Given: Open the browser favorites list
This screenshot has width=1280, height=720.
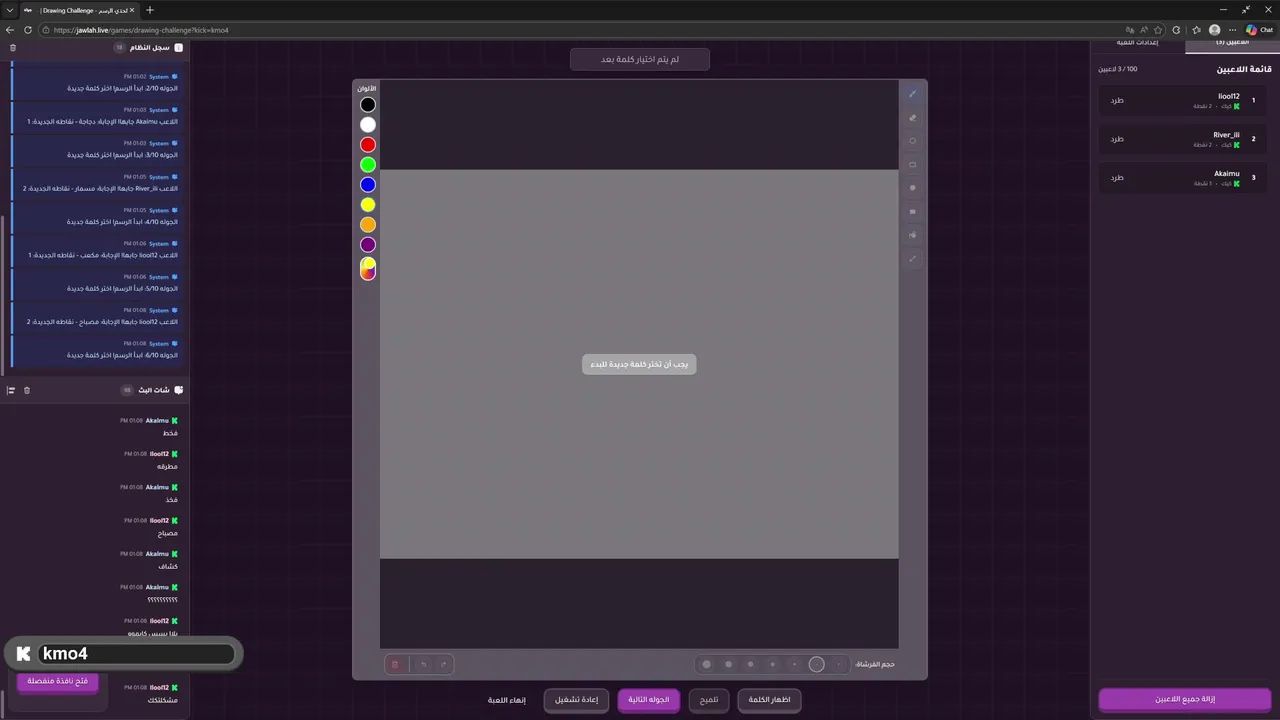Looking at the screenshot, I should coord(1196,30).
